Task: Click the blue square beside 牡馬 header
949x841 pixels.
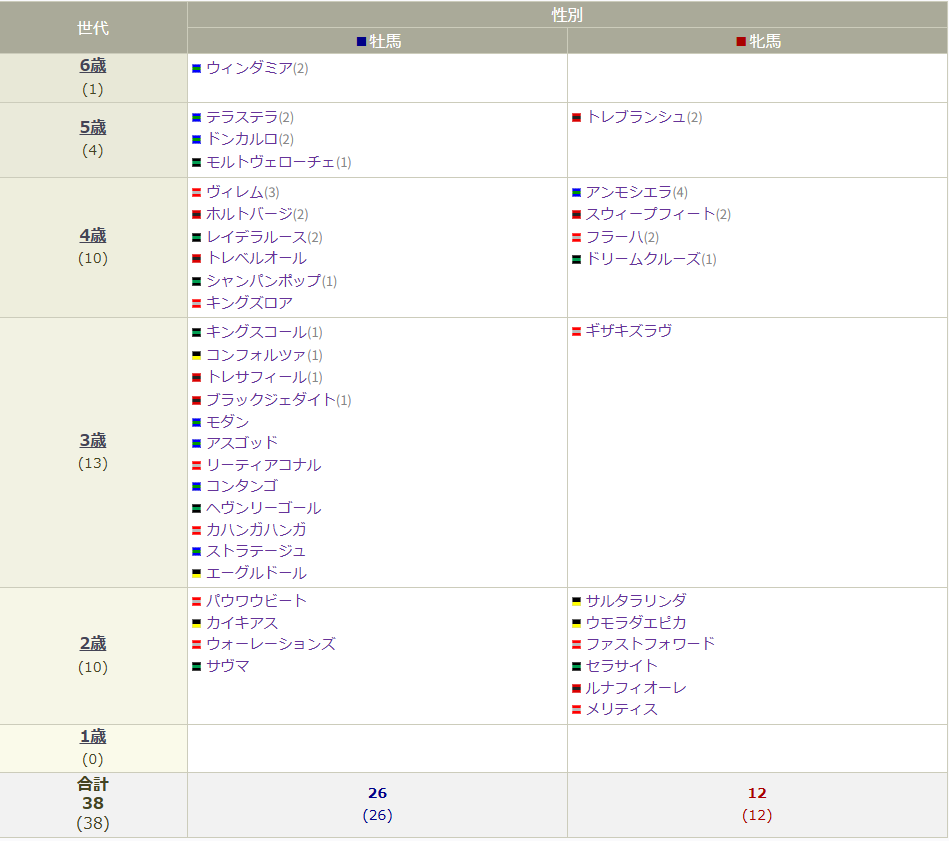Action: (362, 42)
